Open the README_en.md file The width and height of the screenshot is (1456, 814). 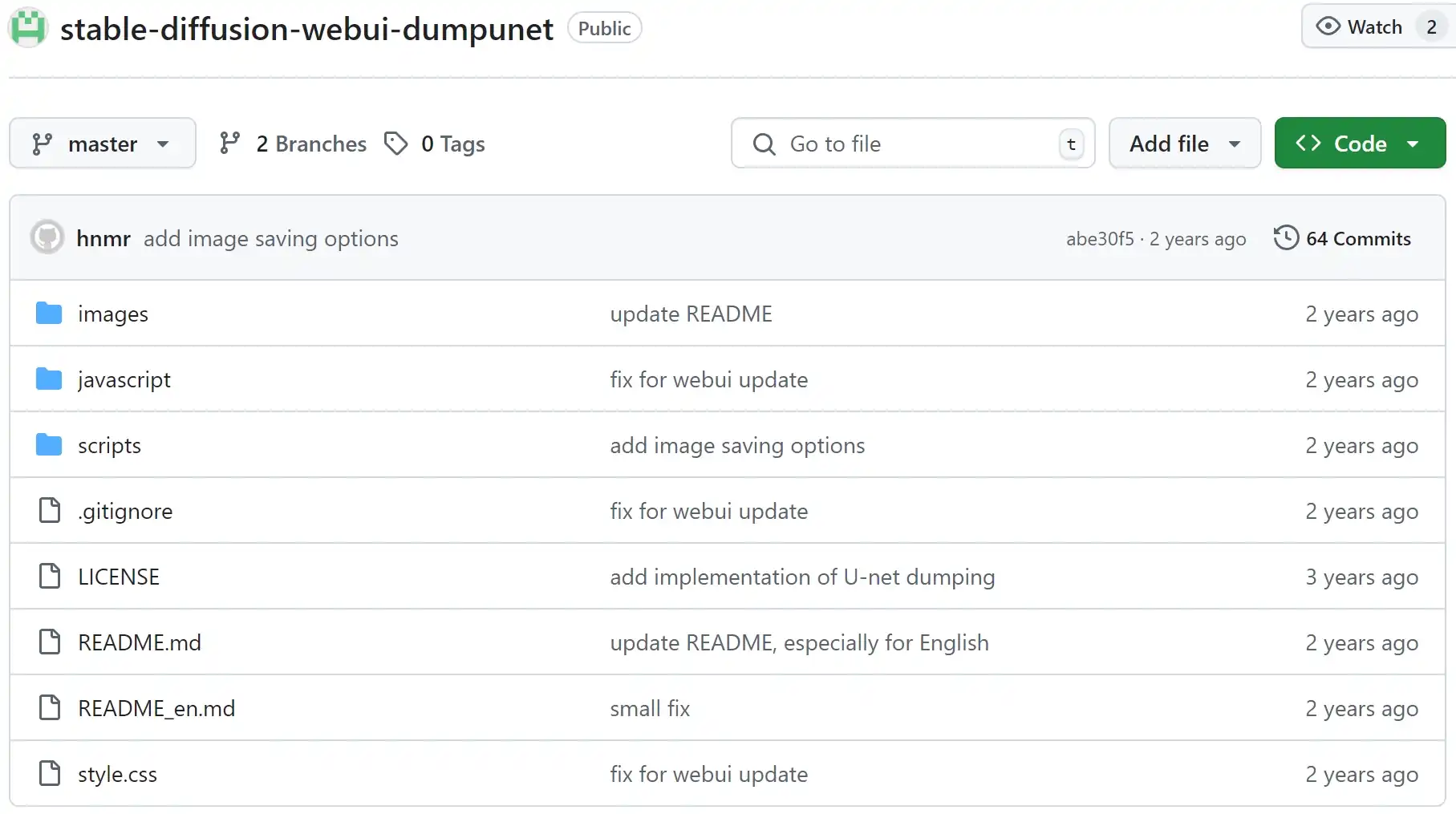click(x=156, y=708)
